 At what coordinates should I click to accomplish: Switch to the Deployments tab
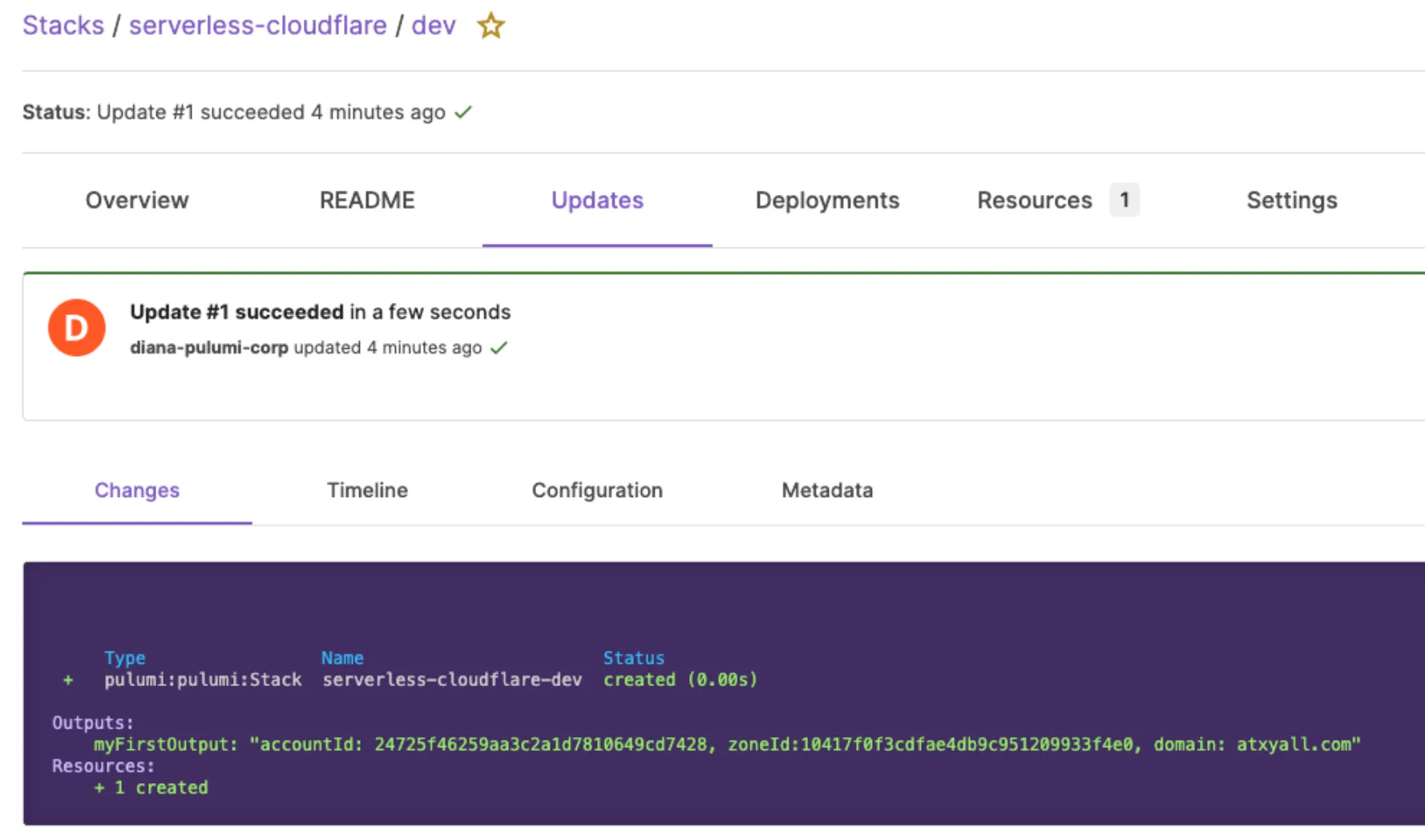coord(827,200)
